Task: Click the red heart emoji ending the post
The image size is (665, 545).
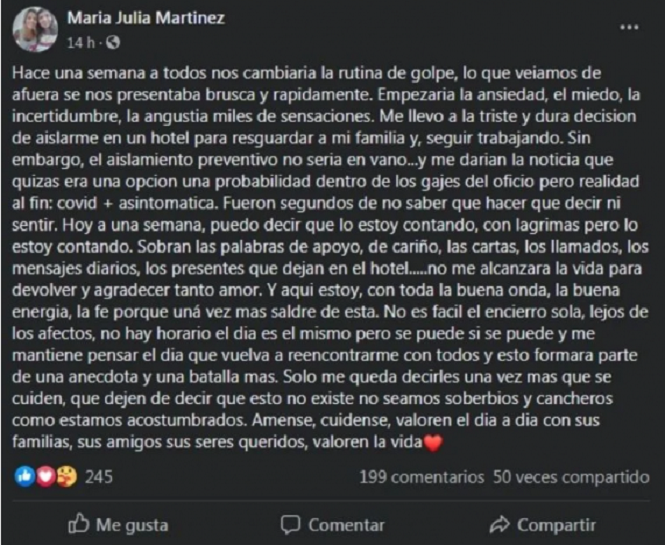Action: coord(430,440)
